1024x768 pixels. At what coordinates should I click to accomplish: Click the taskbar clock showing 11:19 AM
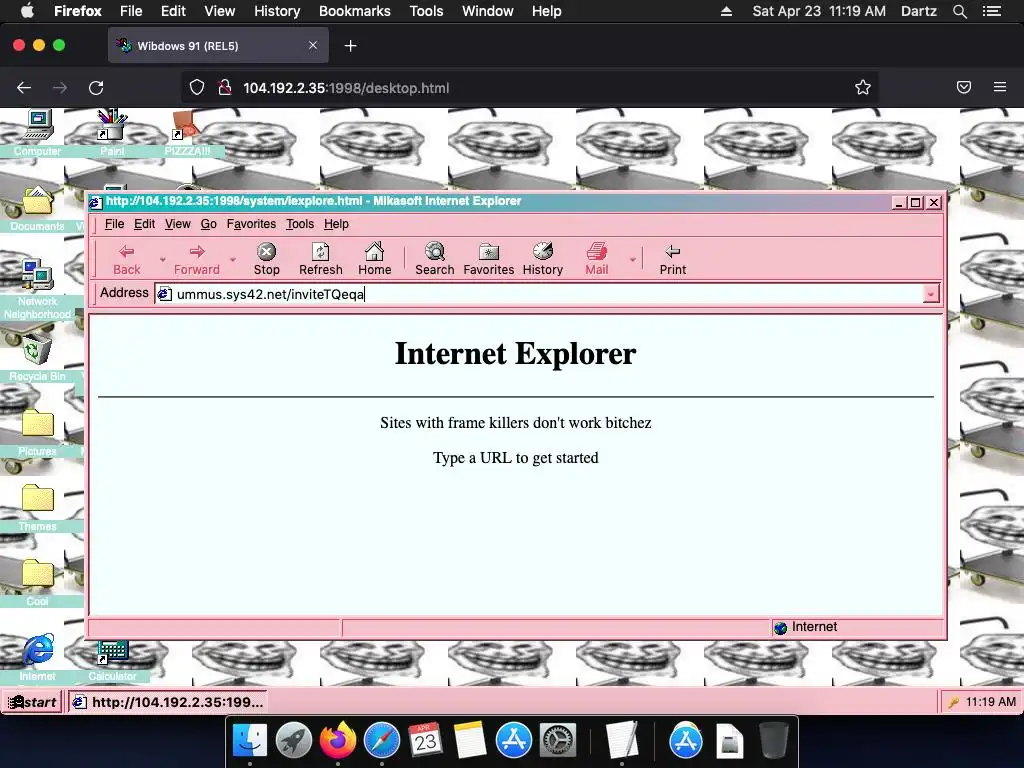[x=991, y=702]
